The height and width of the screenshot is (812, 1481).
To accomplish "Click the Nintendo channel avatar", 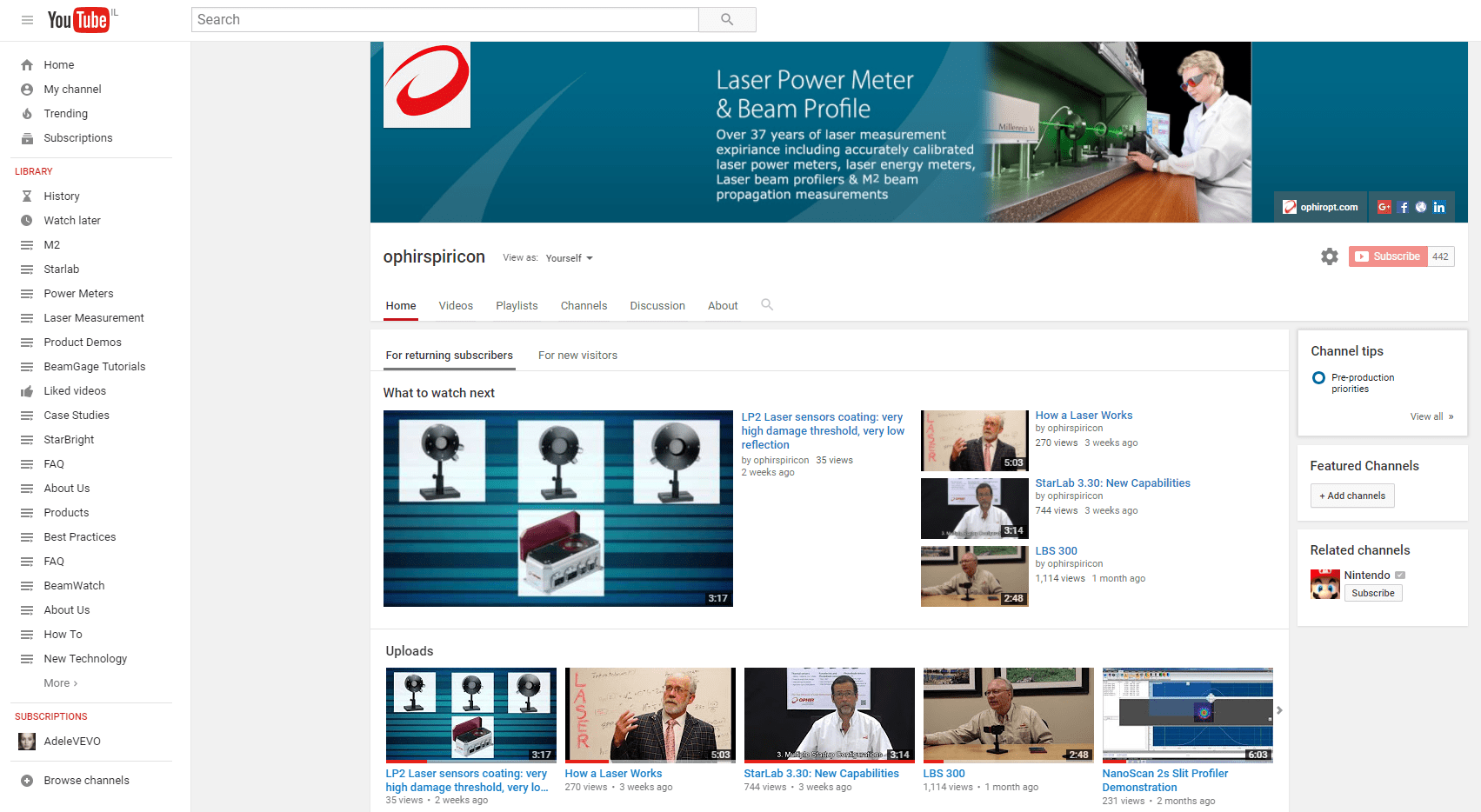I will point(1325,584).
